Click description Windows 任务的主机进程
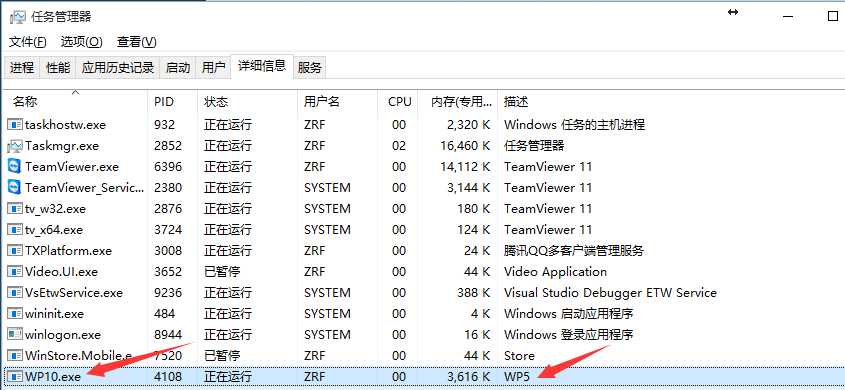 tap(574, 125)
